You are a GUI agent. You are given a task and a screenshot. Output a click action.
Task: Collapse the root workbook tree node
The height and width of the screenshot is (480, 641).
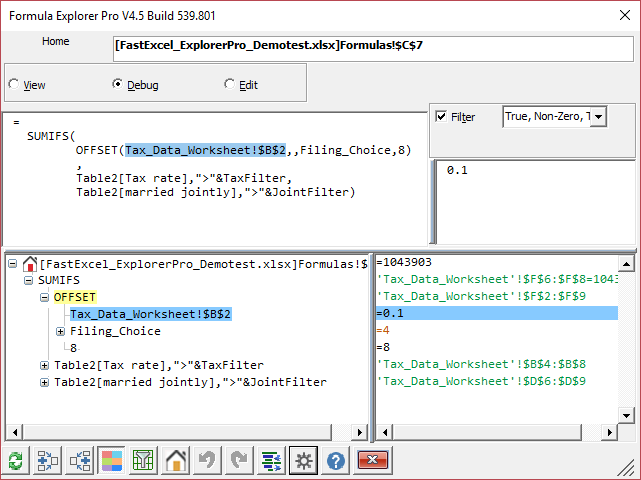coord(13,264)
